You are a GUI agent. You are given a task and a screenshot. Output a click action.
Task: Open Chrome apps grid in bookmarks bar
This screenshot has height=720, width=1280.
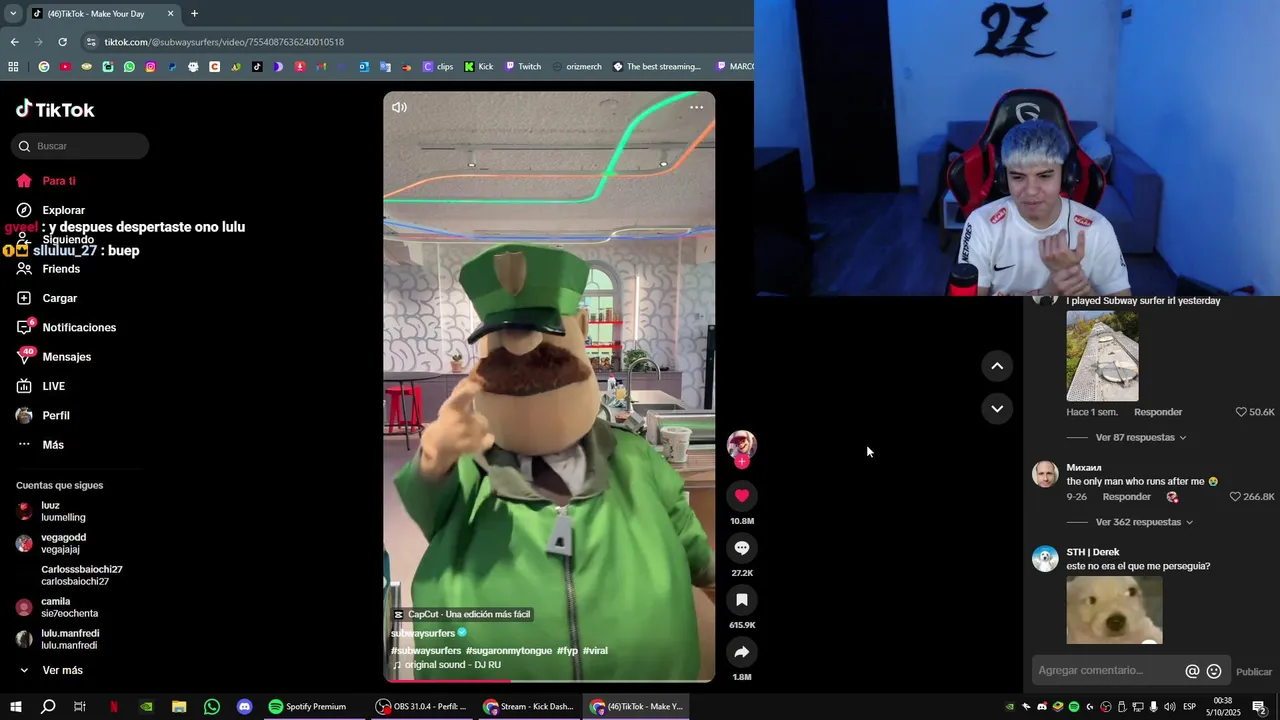(13, 67)
